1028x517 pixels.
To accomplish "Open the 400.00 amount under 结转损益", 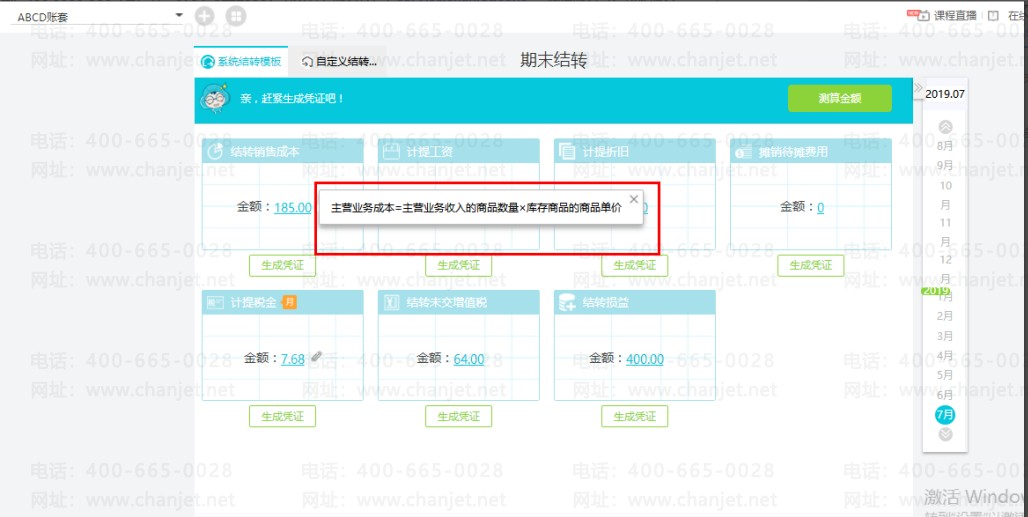I will click(644, 359).
